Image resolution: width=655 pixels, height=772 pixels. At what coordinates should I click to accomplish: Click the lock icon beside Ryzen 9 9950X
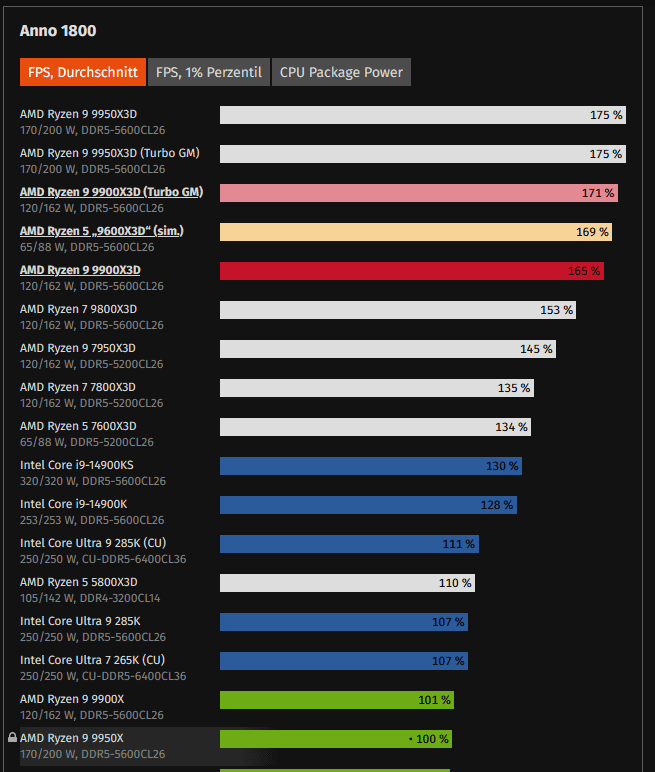(x=12, y=737)
